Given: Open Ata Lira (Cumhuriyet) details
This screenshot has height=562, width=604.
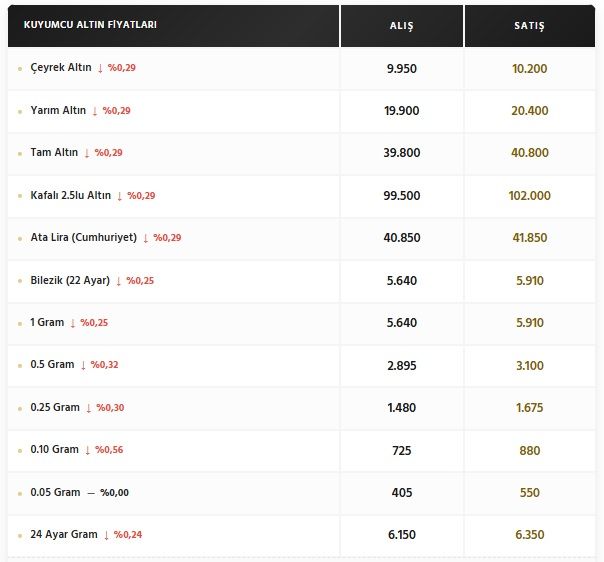Looking at the screenshot, I should pyautogui.click(x=84, y=237).
